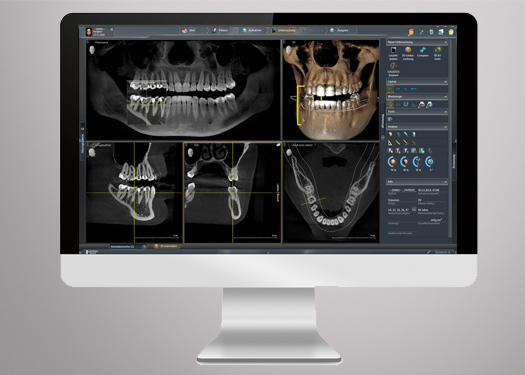Open vertical side tab on far right edge

[x=454, y=161]
